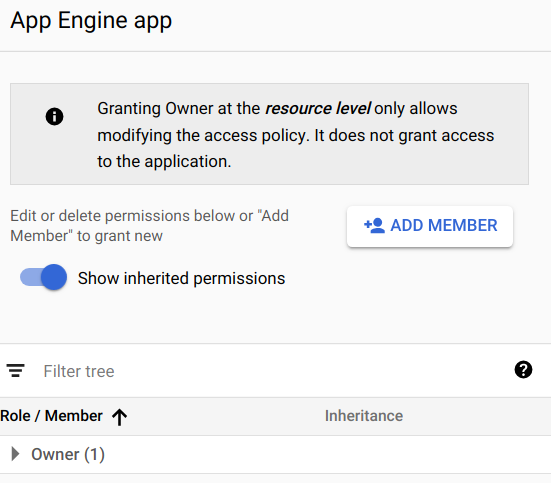Viewport: 551px width, 483px height.
Task: Open the help question mark icon
Action: click(x=523, y=370)
